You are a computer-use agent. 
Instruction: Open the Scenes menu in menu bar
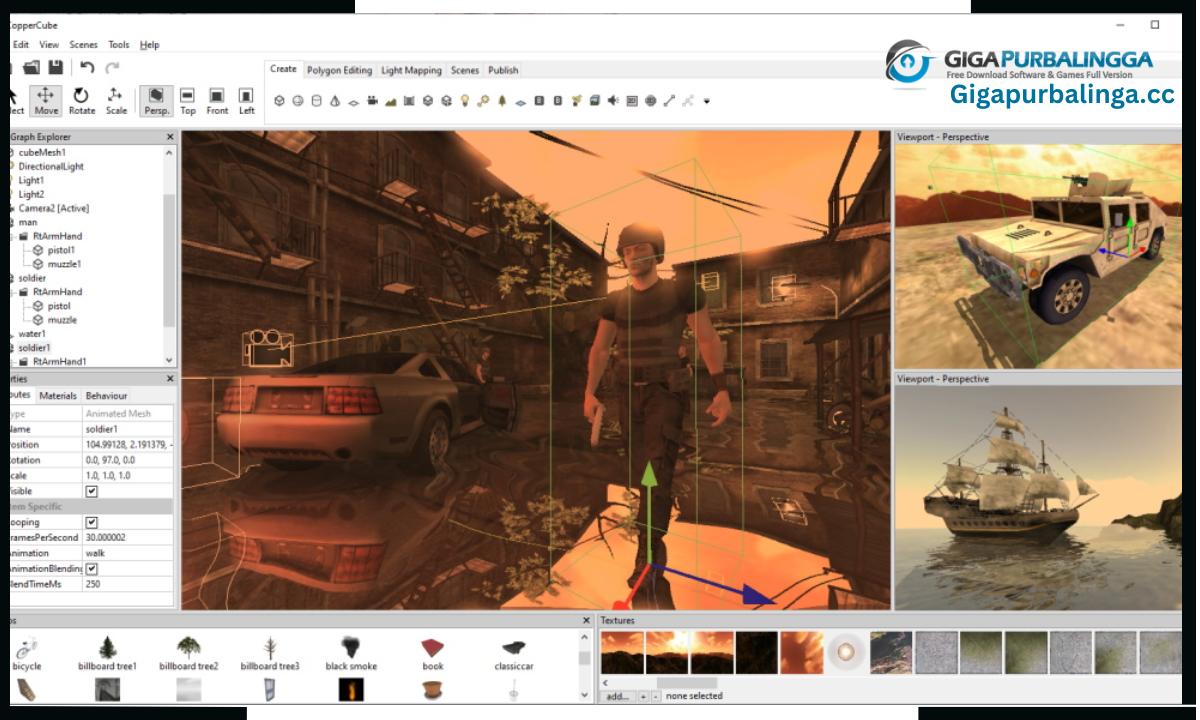tap(83, 45)
